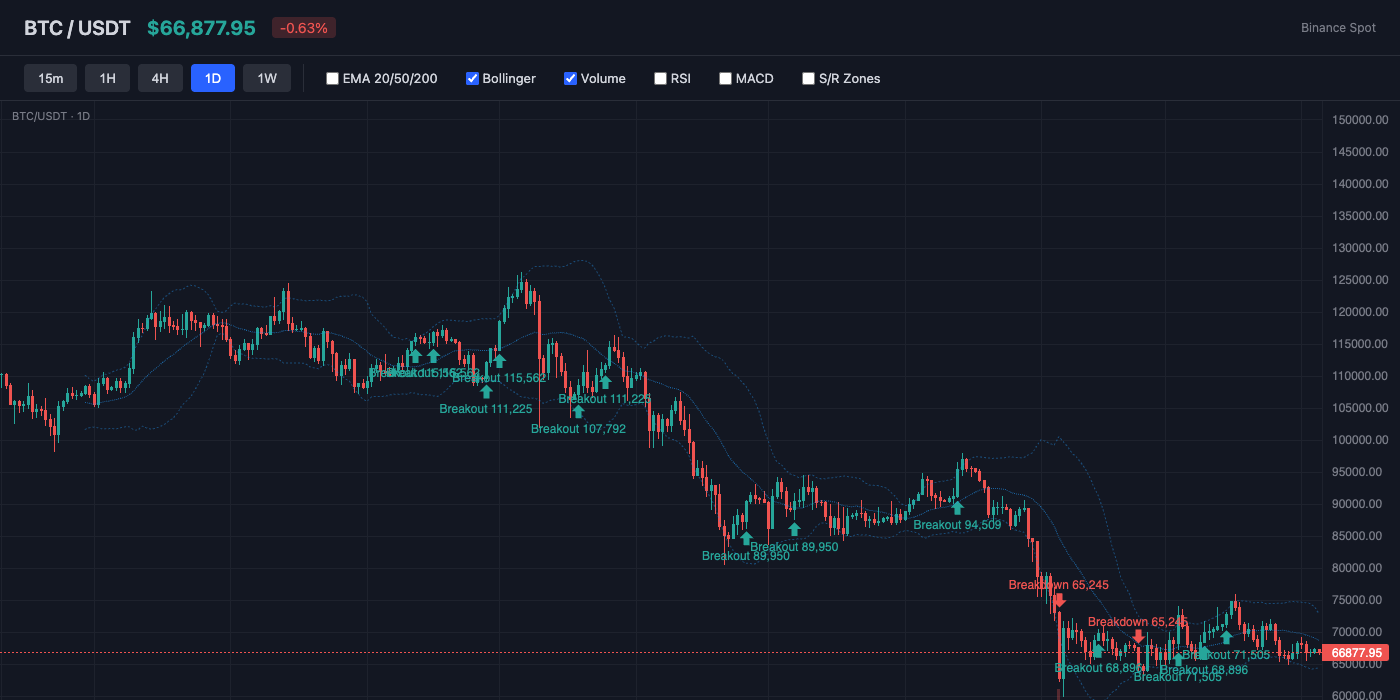1400x700 pixels.
Task: Switch to the 1W timeframe tab
Action: 266,77
